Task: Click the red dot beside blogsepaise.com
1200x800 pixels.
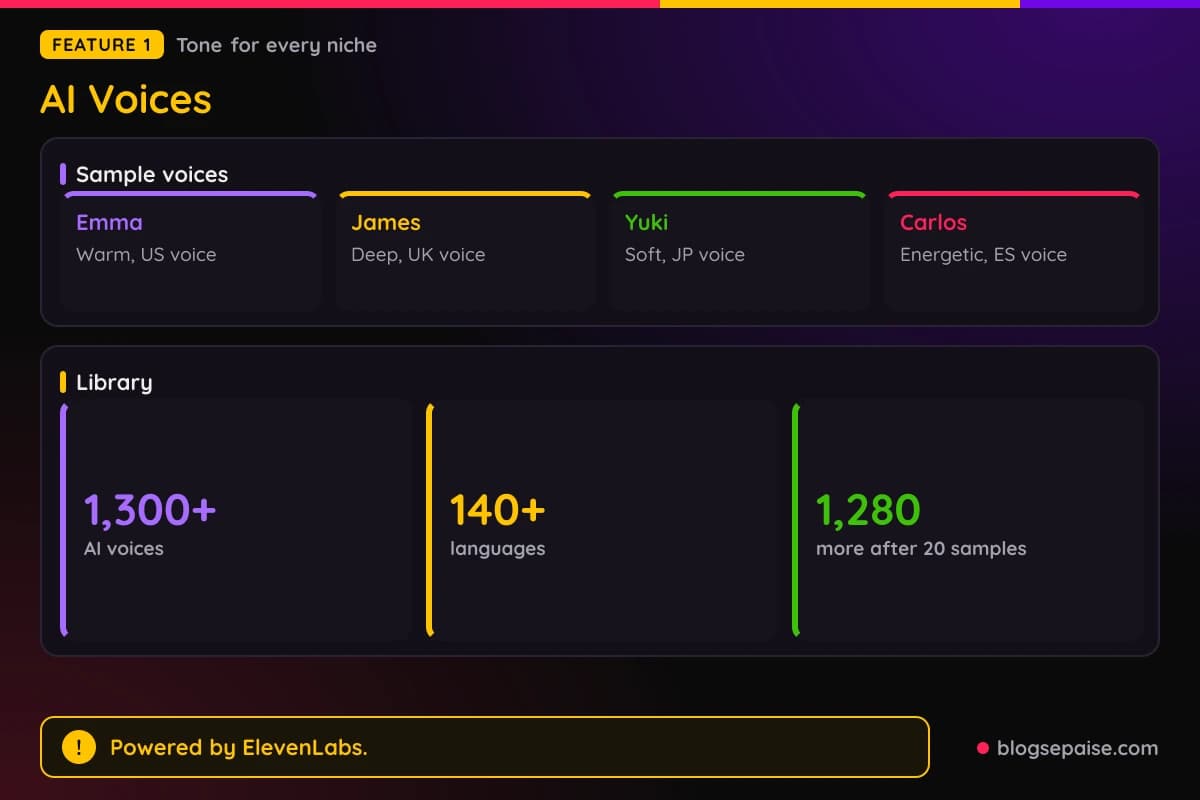Action: pos(982,748)
